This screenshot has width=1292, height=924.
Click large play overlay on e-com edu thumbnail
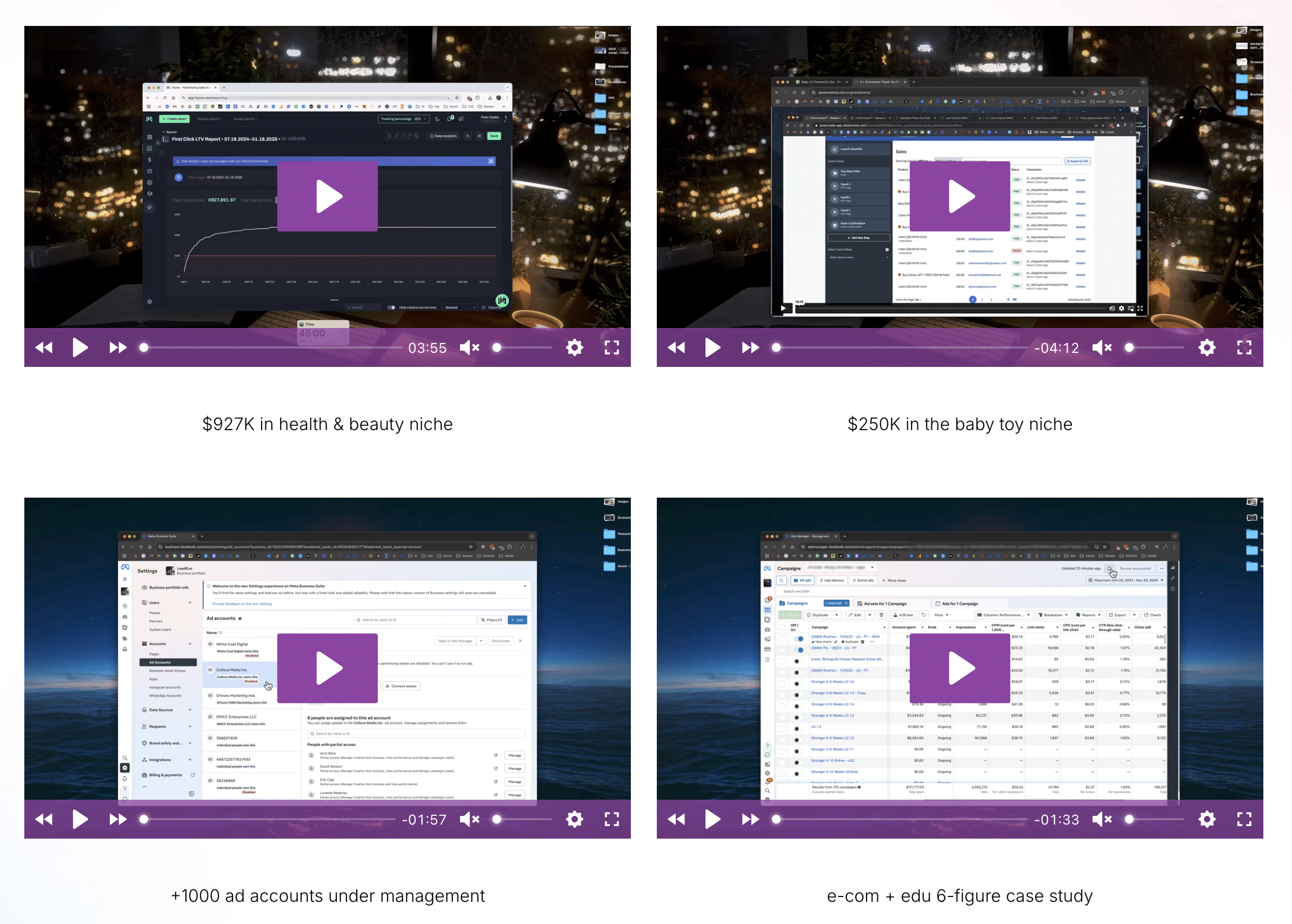coord(960,668)
